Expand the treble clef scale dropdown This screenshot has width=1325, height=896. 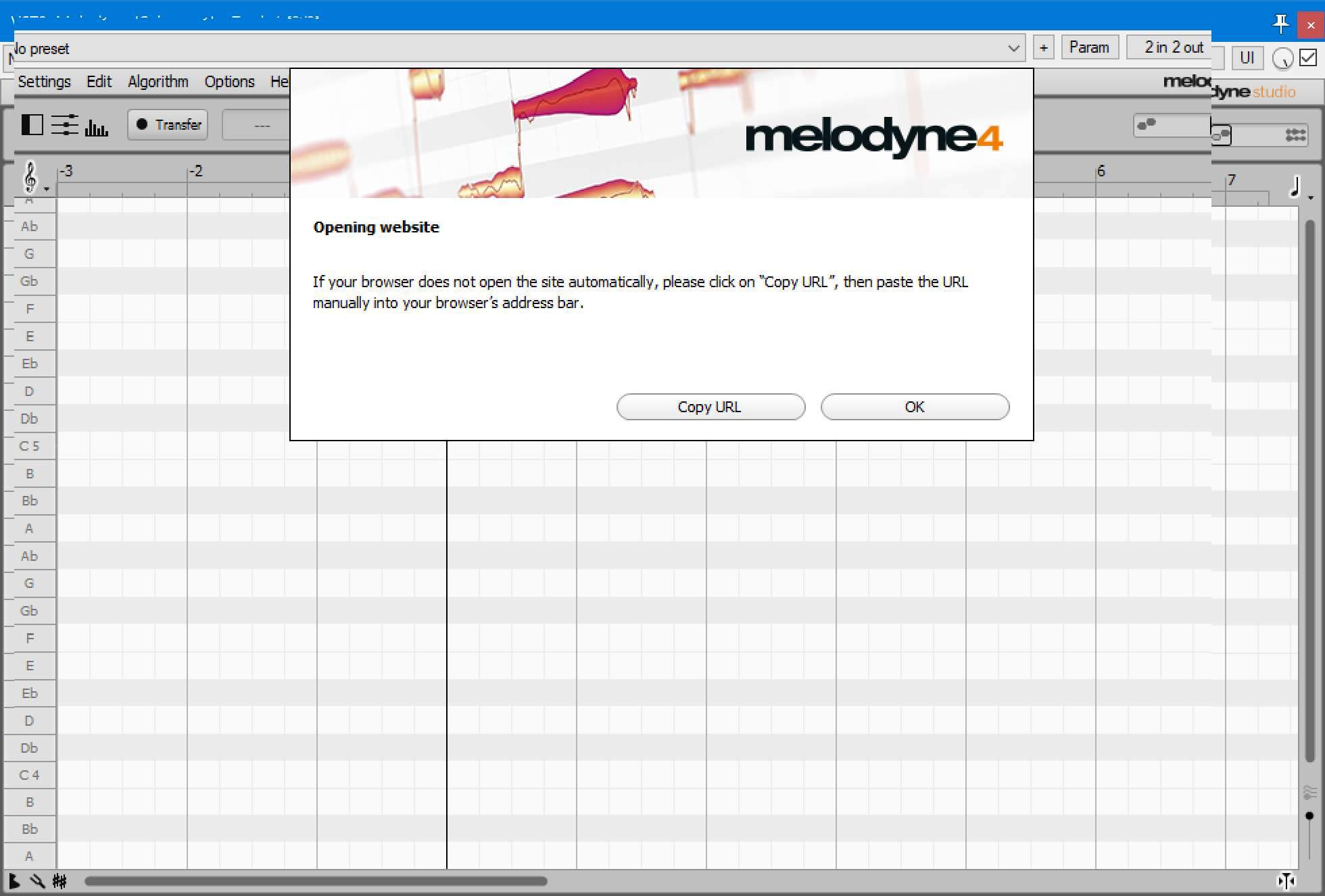(x=32, y=178)
